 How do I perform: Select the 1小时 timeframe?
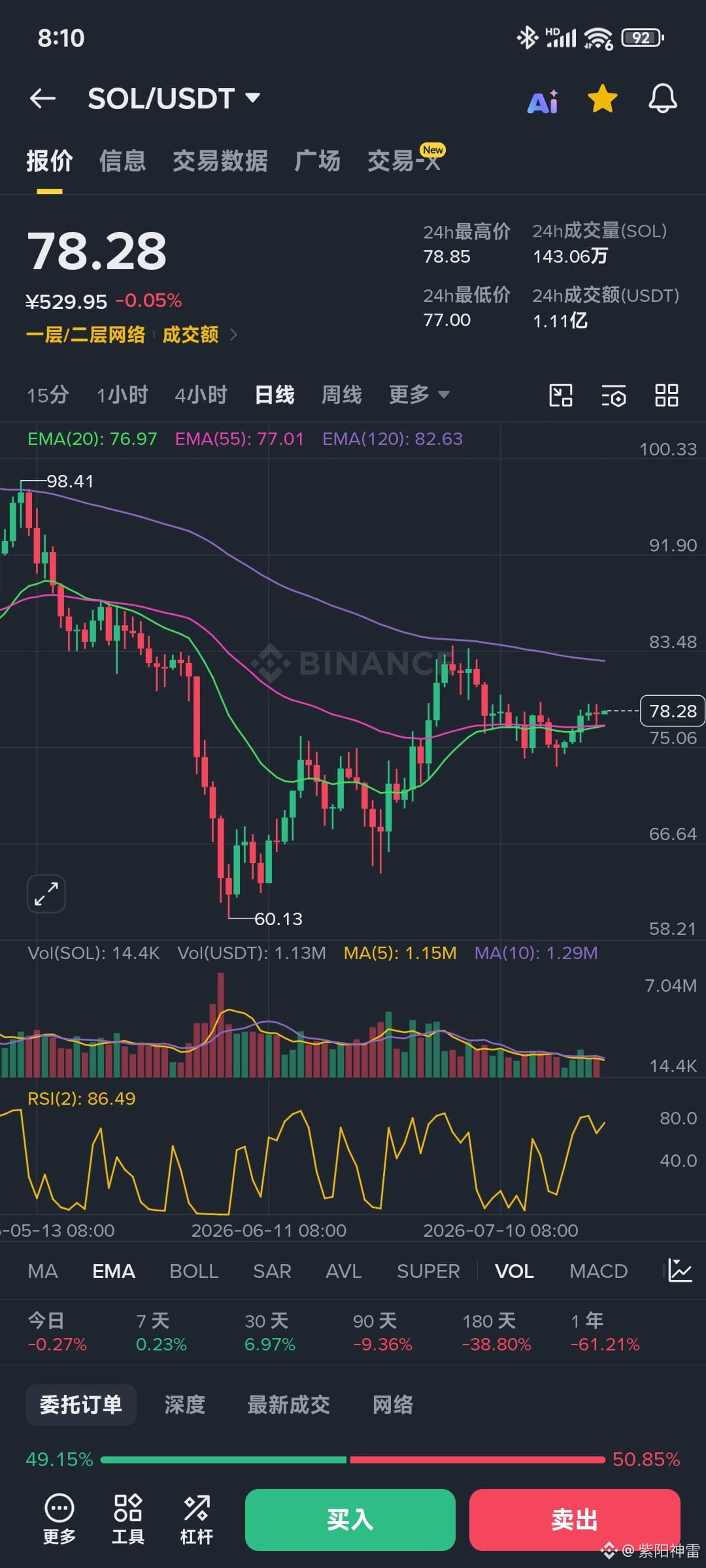pos(122,395)
